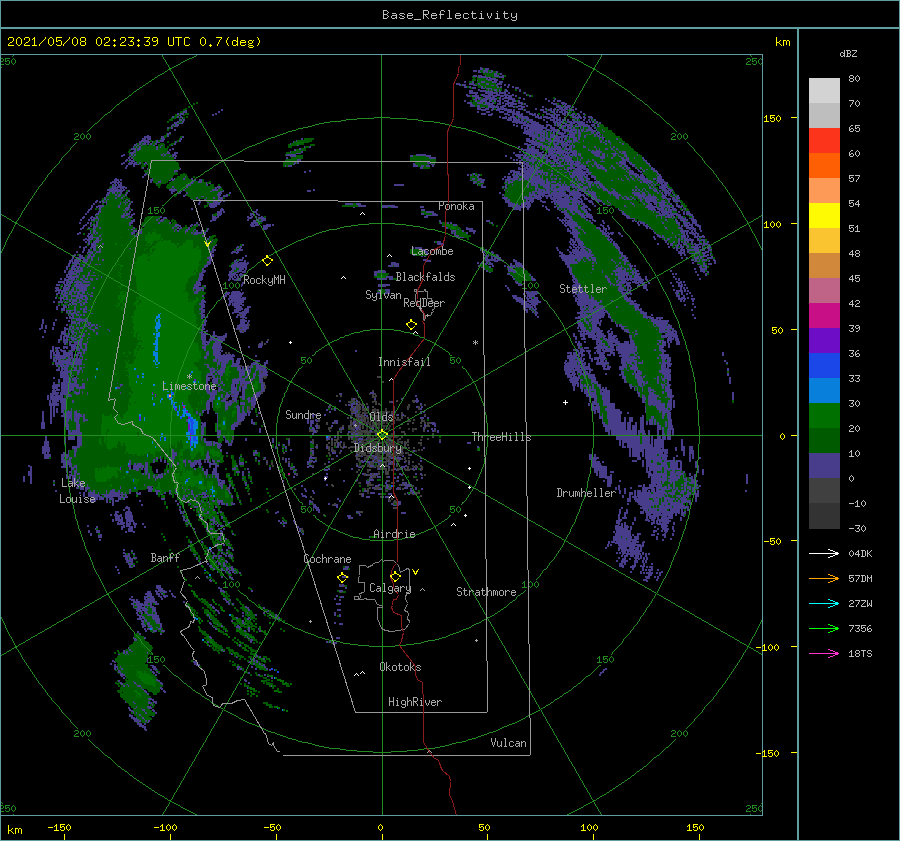Click the cyan 27ZW arrow icon
The width and height of the screenshot is (900, 841).
click(824, 603)
